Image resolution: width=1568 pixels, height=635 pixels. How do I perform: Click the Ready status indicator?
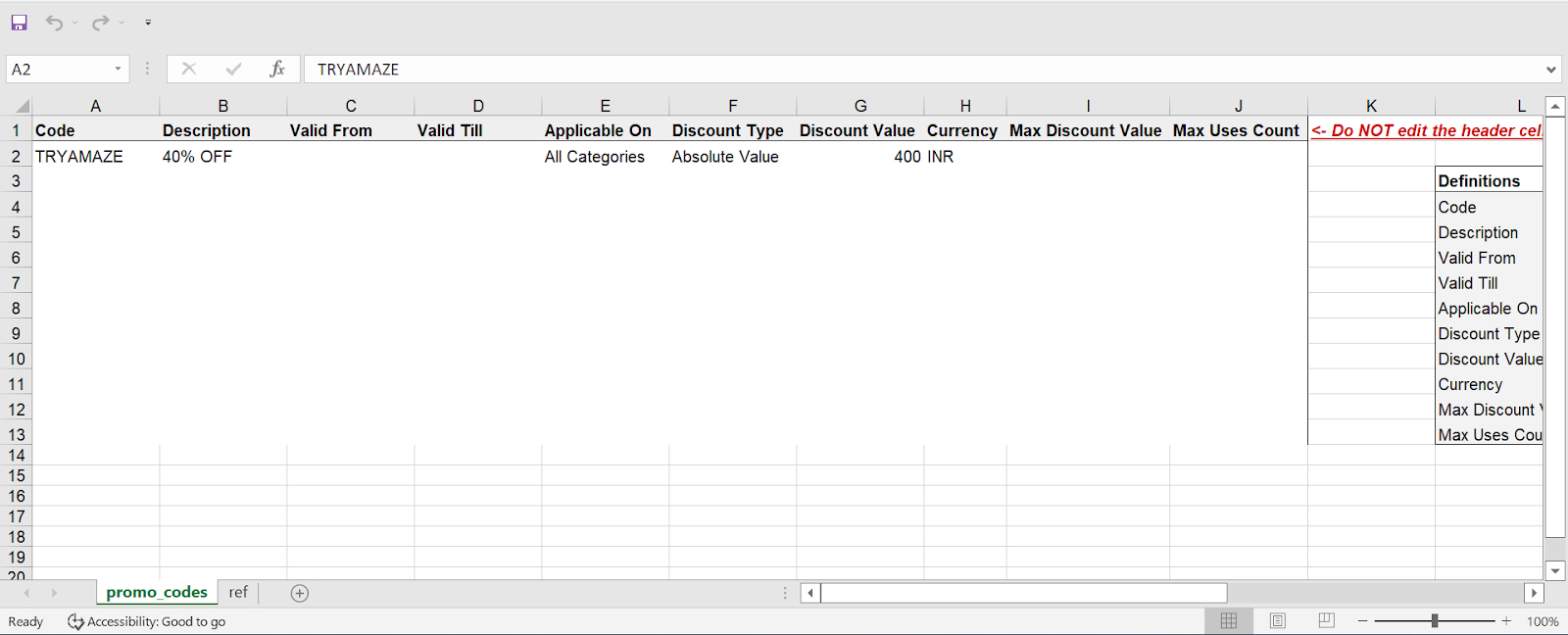(25, 621)
